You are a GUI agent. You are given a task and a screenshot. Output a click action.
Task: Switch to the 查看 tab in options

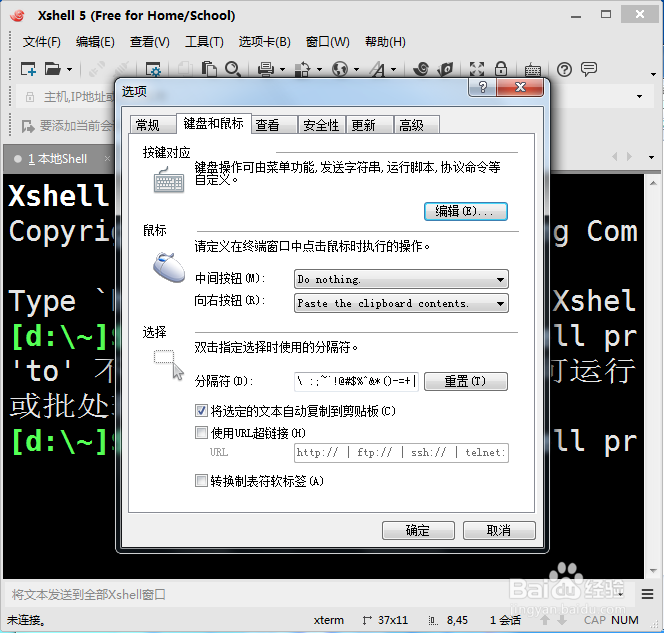pyautogui.click(x=274, y=125)
